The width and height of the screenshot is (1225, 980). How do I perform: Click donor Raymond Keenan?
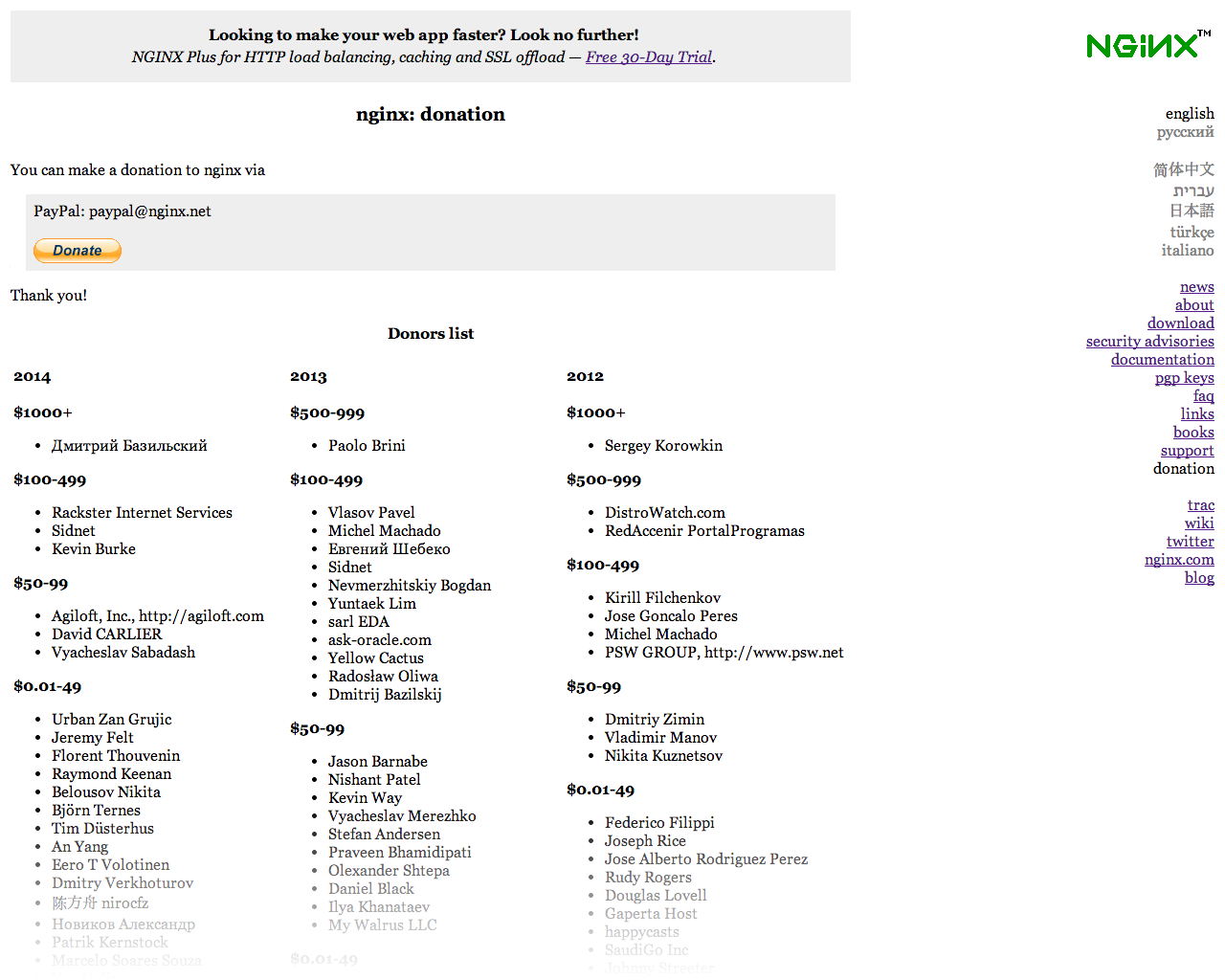pyautogui.click(x=112, y=774)
